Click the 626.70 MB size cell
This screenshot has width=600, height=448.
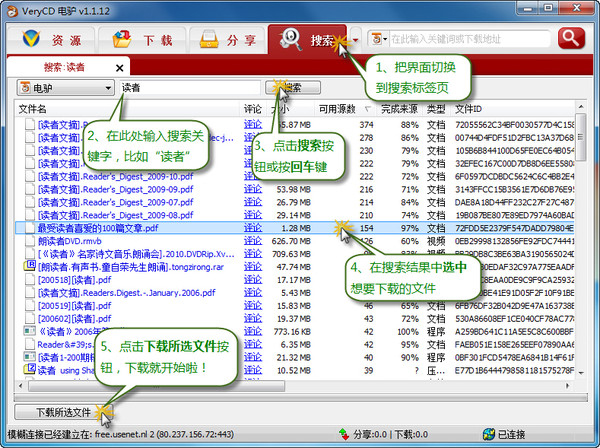pyautogui.click(x=291, y=241)
